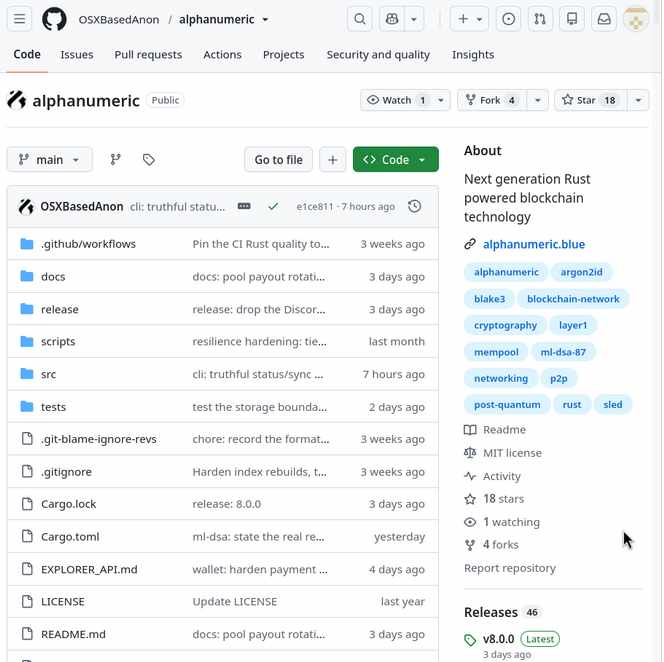Open the .github/workflows folder
664x662 pixels.
point(88,244)
